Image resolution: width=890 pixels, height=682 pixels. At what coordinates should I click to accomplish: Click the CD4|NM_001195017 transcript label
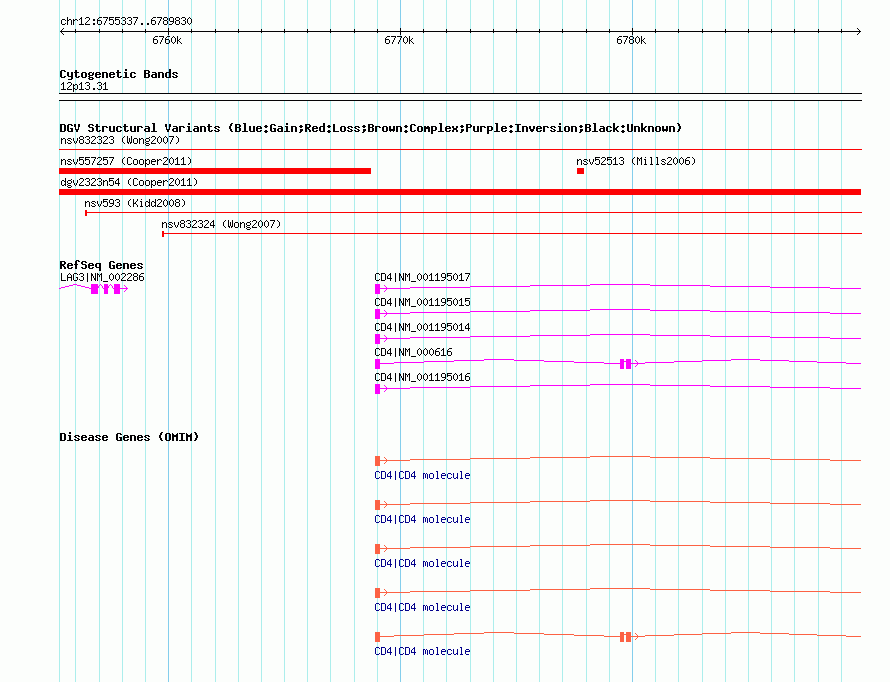click(x=422, y=277)
